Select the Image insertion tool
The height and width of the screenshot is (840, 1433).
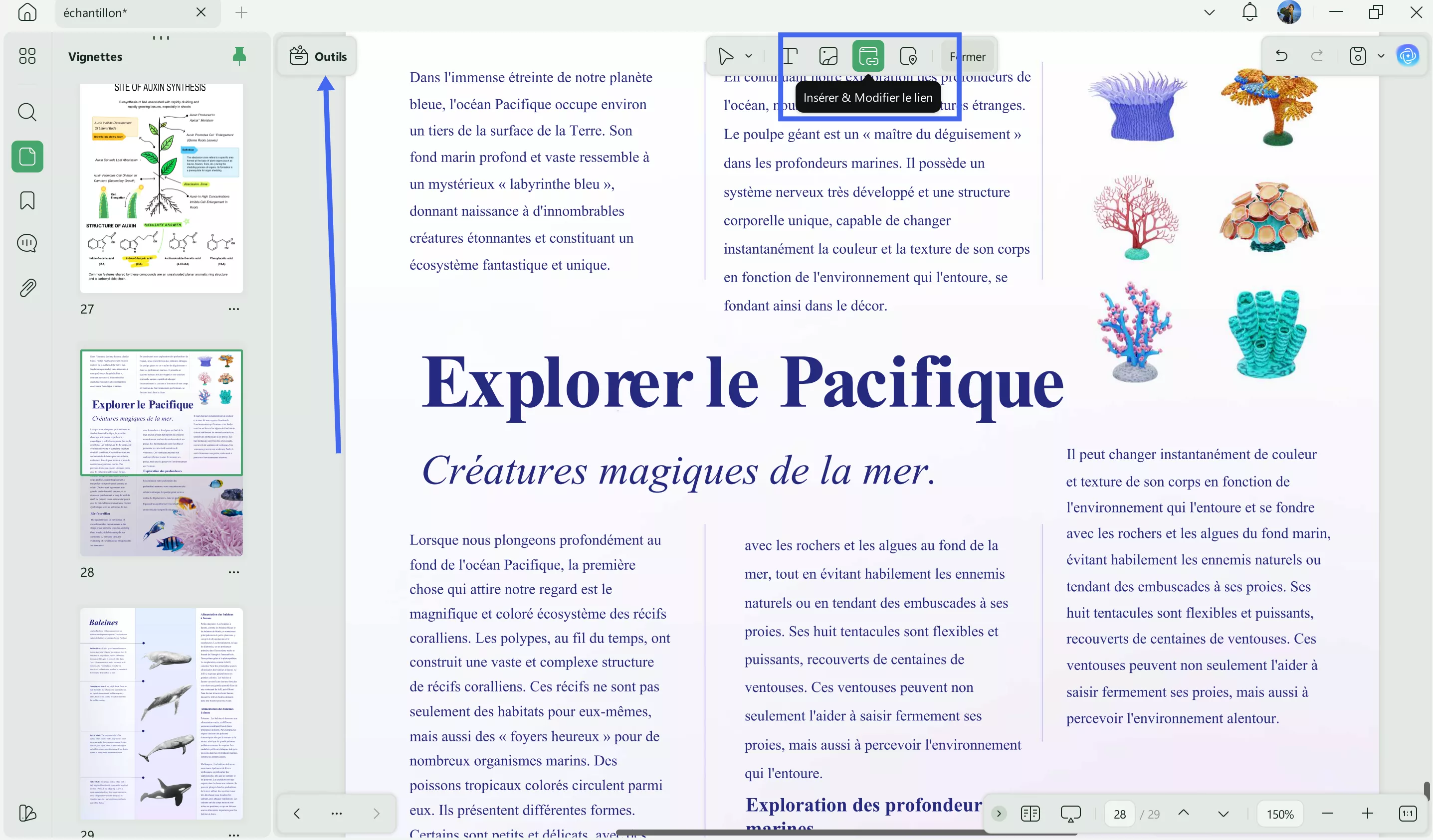click(828, 56)
